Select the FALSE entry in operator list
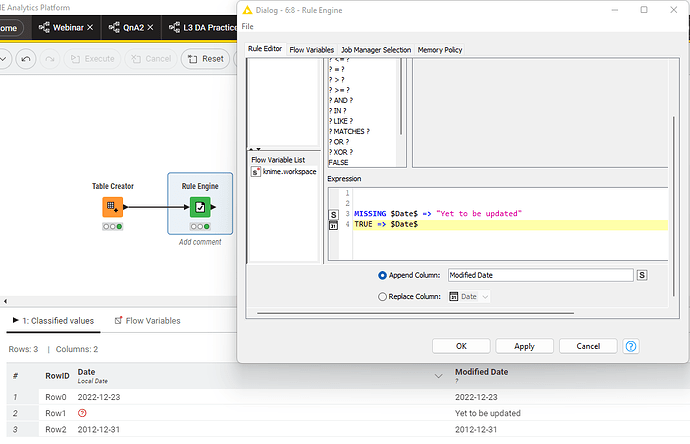Image resolution: width=690 pixels, height=444 pixels. [338, 162]
